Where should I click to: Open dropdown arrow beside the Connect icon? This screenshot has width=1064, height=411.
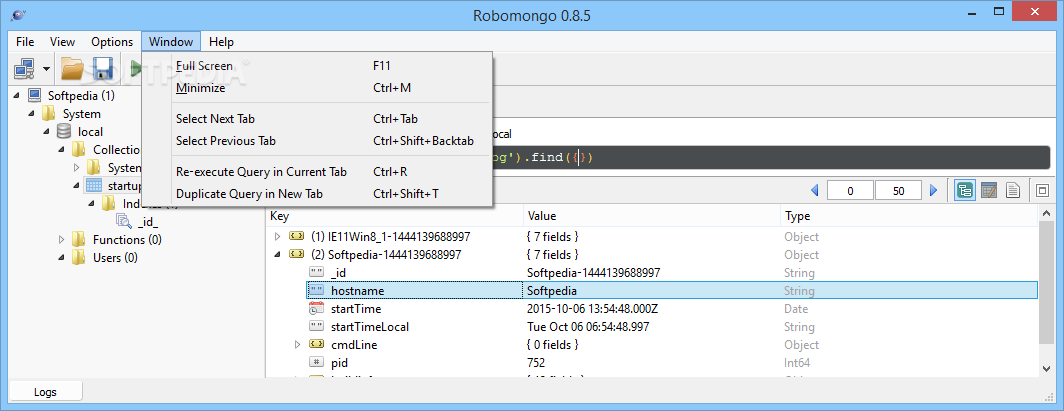[x=46, y=68]
